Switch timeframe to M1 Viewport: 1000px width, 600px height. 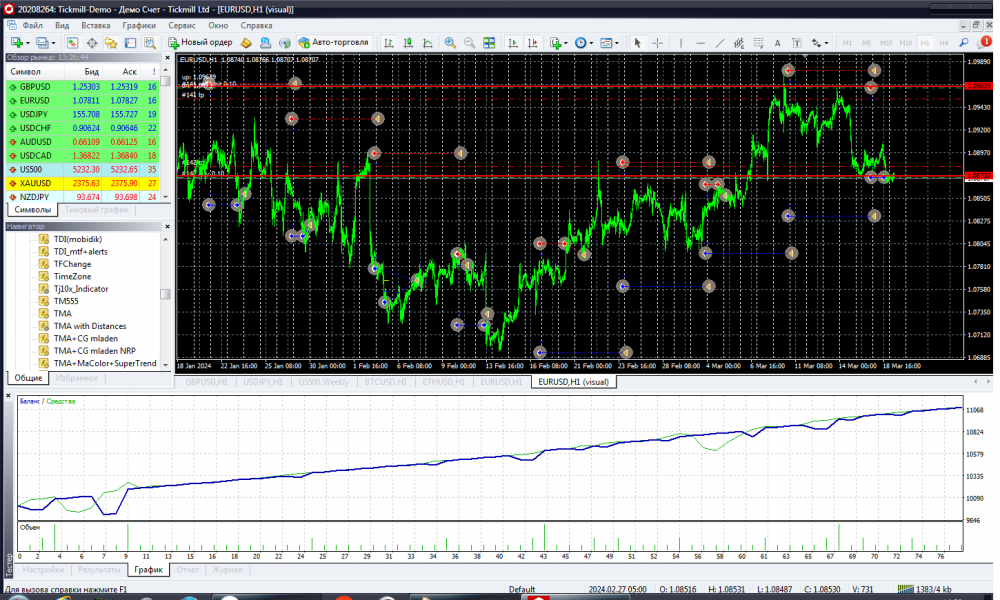pos(847,43)
